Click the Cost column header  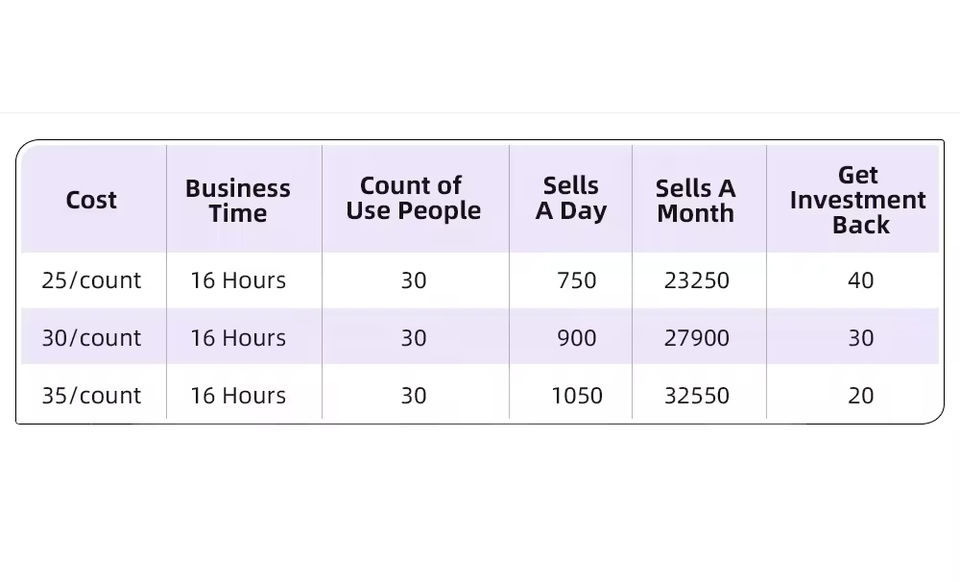[91, 200]
